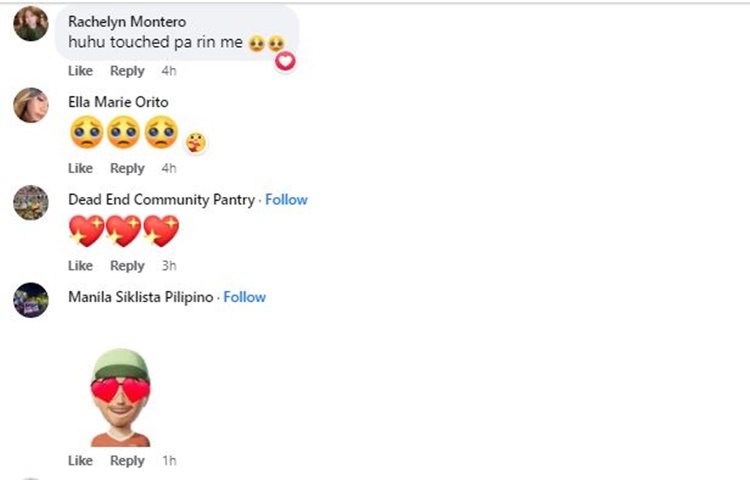Like Rachelyn Montero's comment

click(80, 71)
